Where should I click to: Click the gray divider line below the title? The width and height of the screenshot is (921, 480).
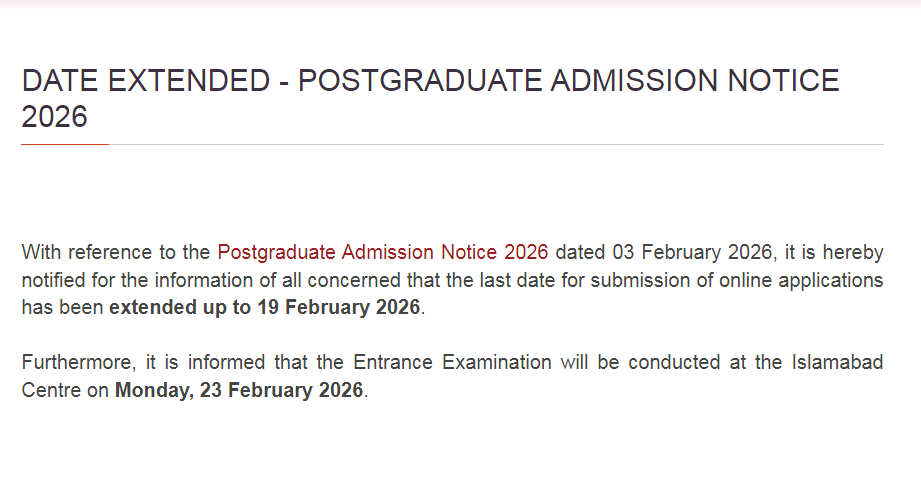click(x=500, y=145)
